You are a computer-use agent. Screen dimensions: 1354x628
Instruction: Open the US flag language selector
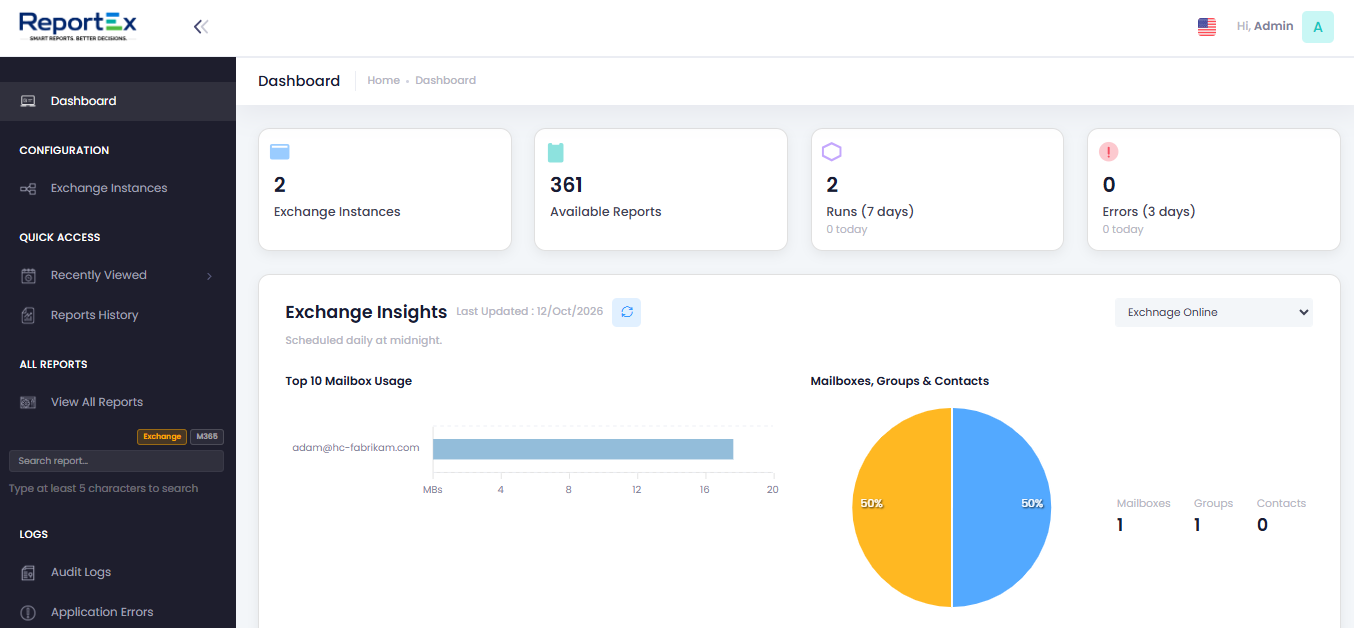1207,27
